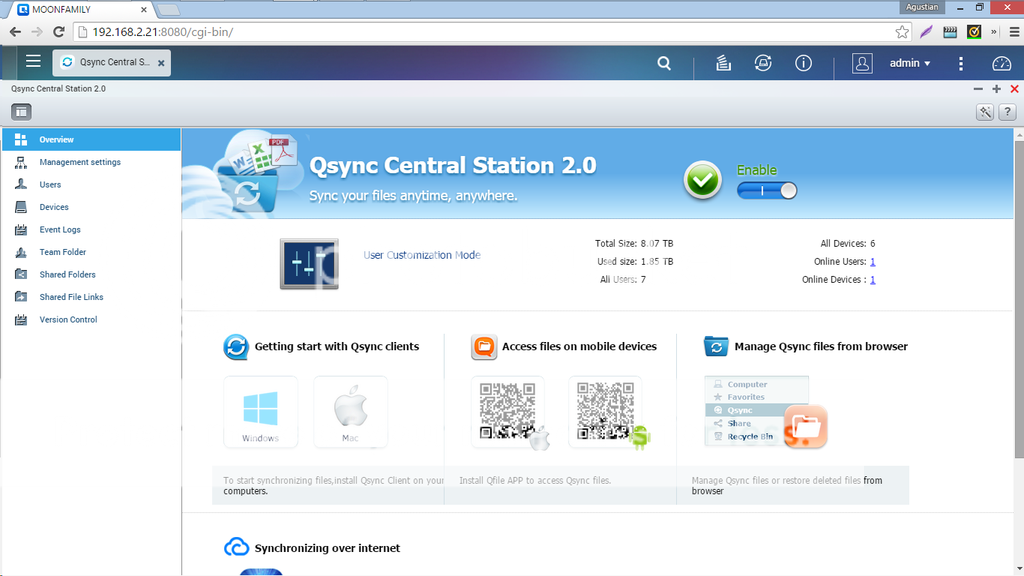Toggle the left sidebar panel button
Screen dimensions: 1024x576
point(21,111)
